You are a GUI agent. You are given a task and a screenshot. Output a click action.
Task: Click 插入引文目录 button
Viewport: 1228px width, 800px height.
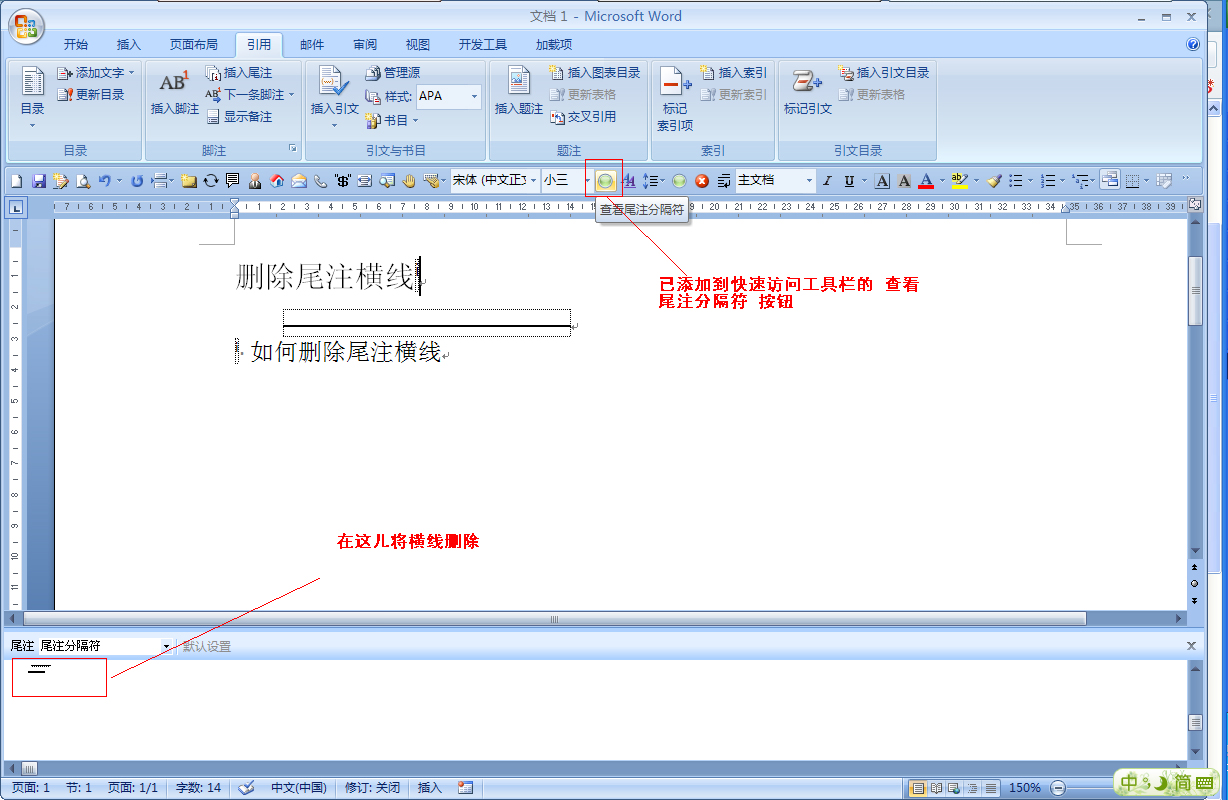tap(884, 73)
